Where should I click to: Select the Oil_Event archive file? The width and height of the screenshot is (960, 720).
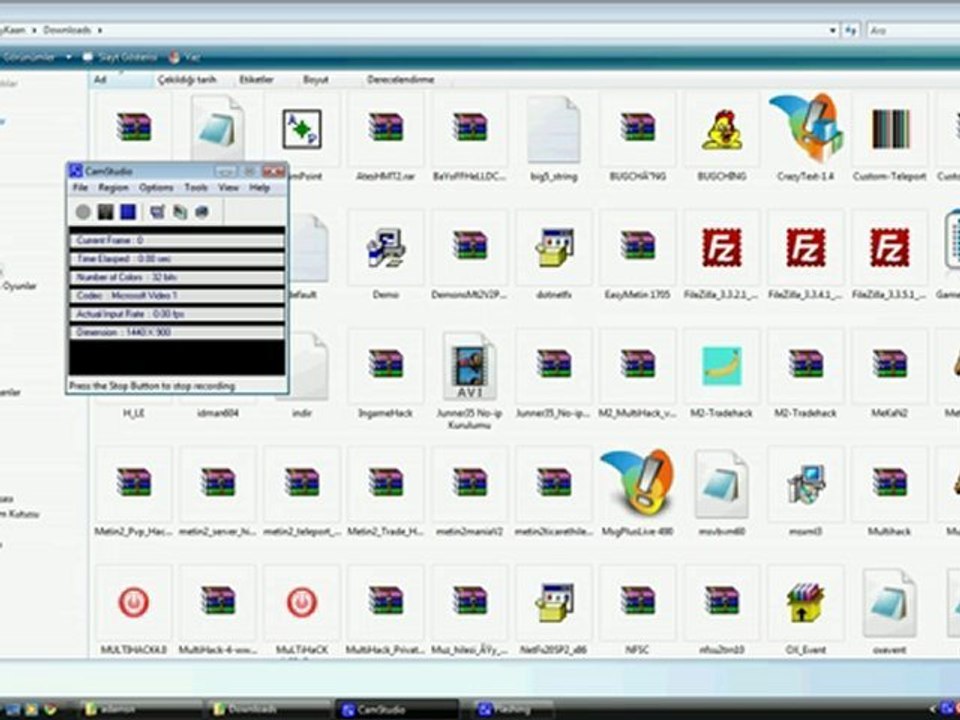click(x=805, y=603)
